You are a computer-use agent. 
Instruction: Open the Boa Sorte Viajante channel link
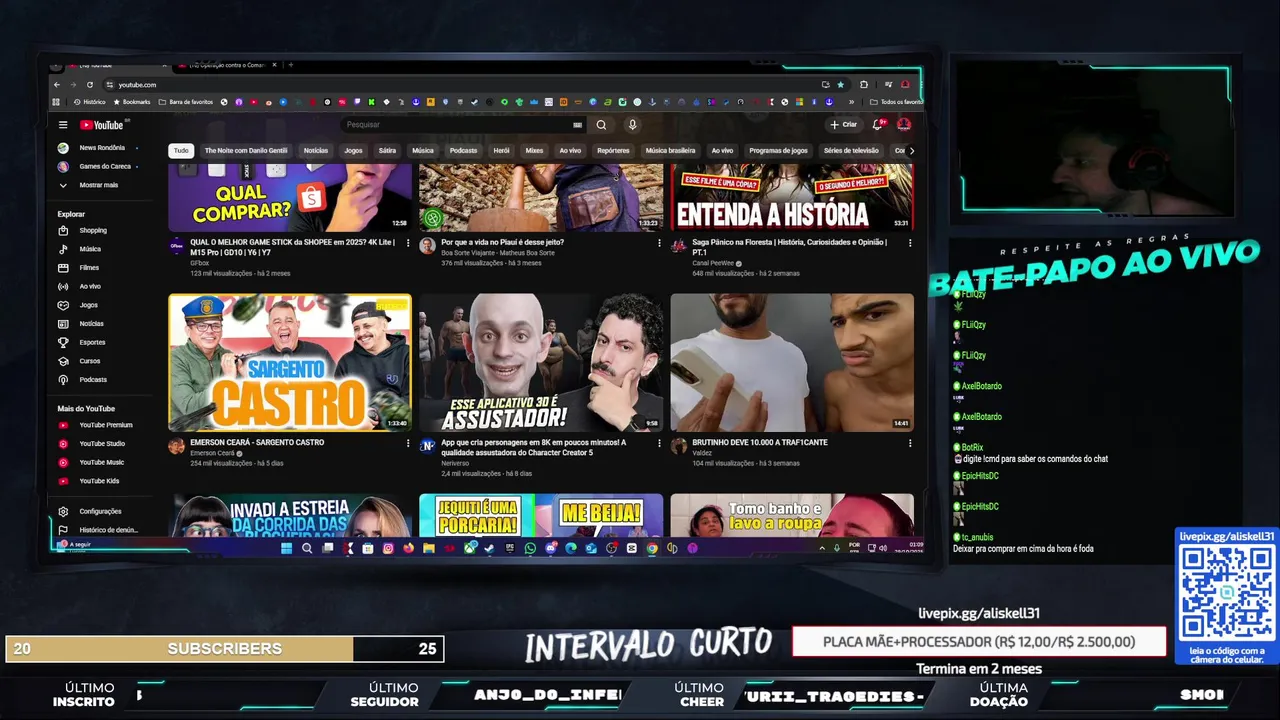tap(498, 253)
